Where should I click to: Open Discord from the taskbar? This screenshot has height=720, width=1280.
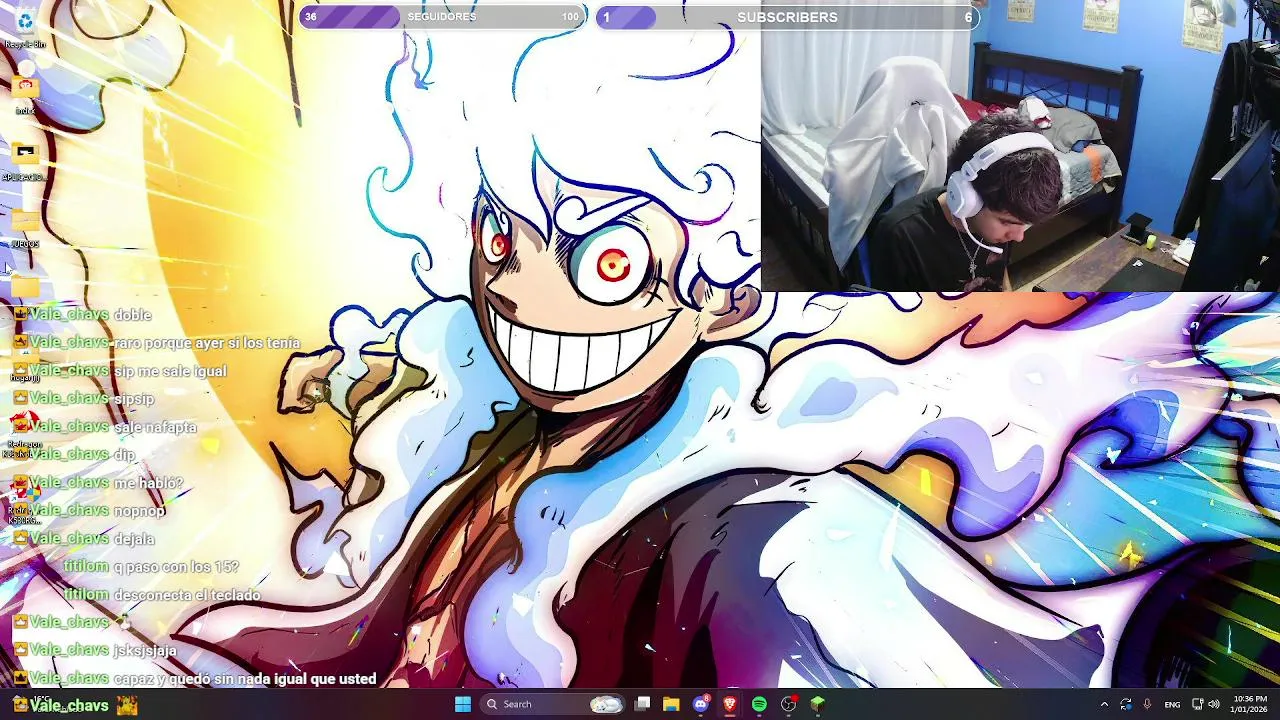click(701, 704)
